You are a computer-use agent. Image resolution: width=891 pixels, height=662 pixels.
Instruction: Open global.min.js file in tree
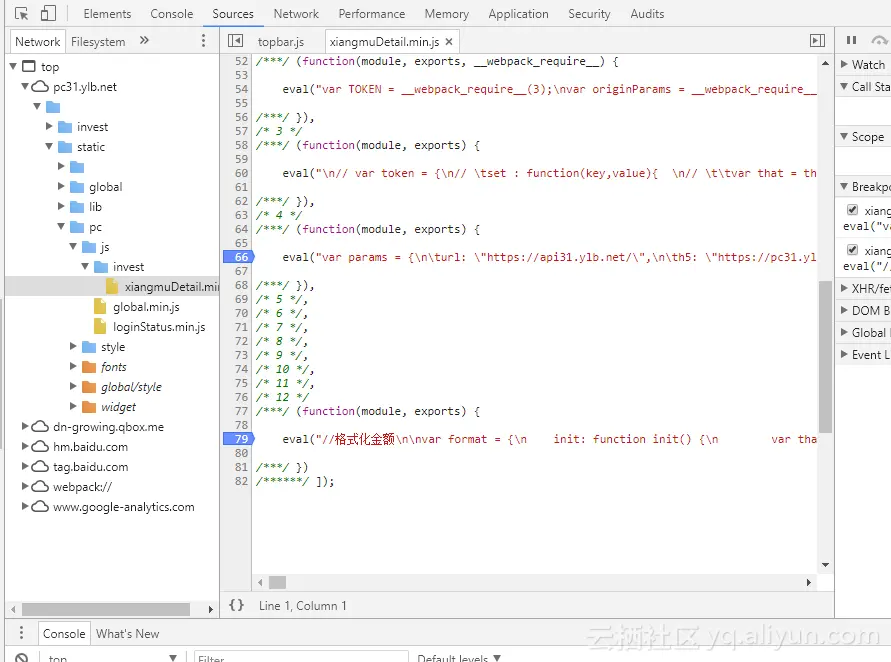coord(146,307)
